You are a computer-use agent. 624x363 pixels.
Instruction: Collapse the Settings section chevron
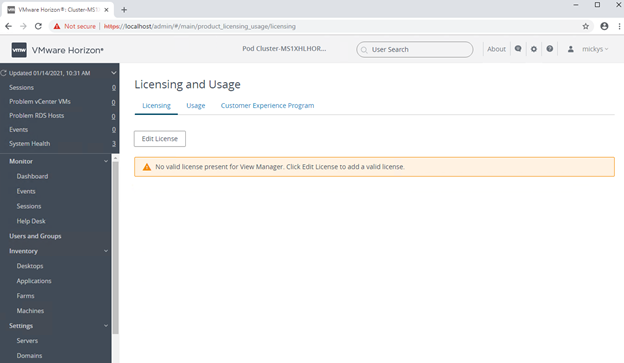(x=106, y=326)
